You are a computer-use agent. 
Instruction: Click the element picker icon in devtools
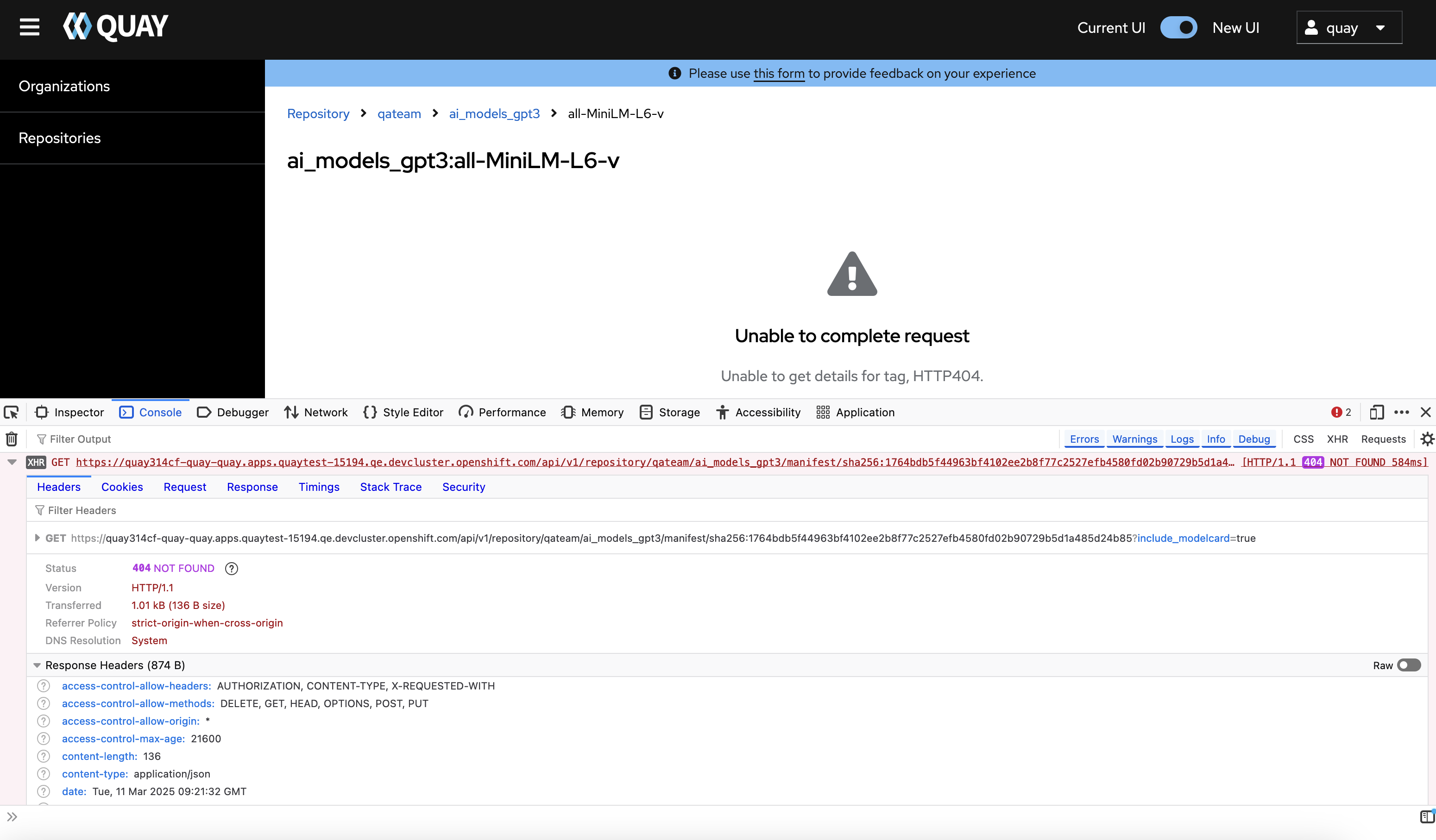[x=12, y=412]
